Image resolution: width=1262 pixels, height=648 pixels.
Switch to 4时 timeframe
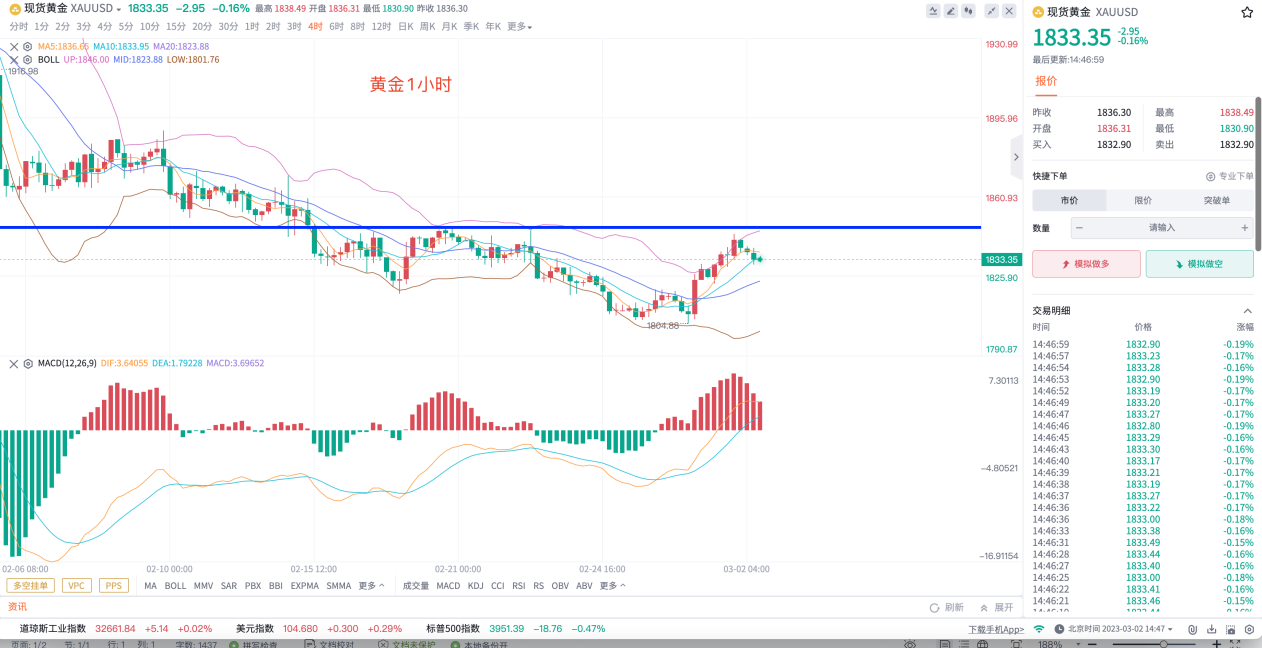pyautogui.click(x=315, y=26)
